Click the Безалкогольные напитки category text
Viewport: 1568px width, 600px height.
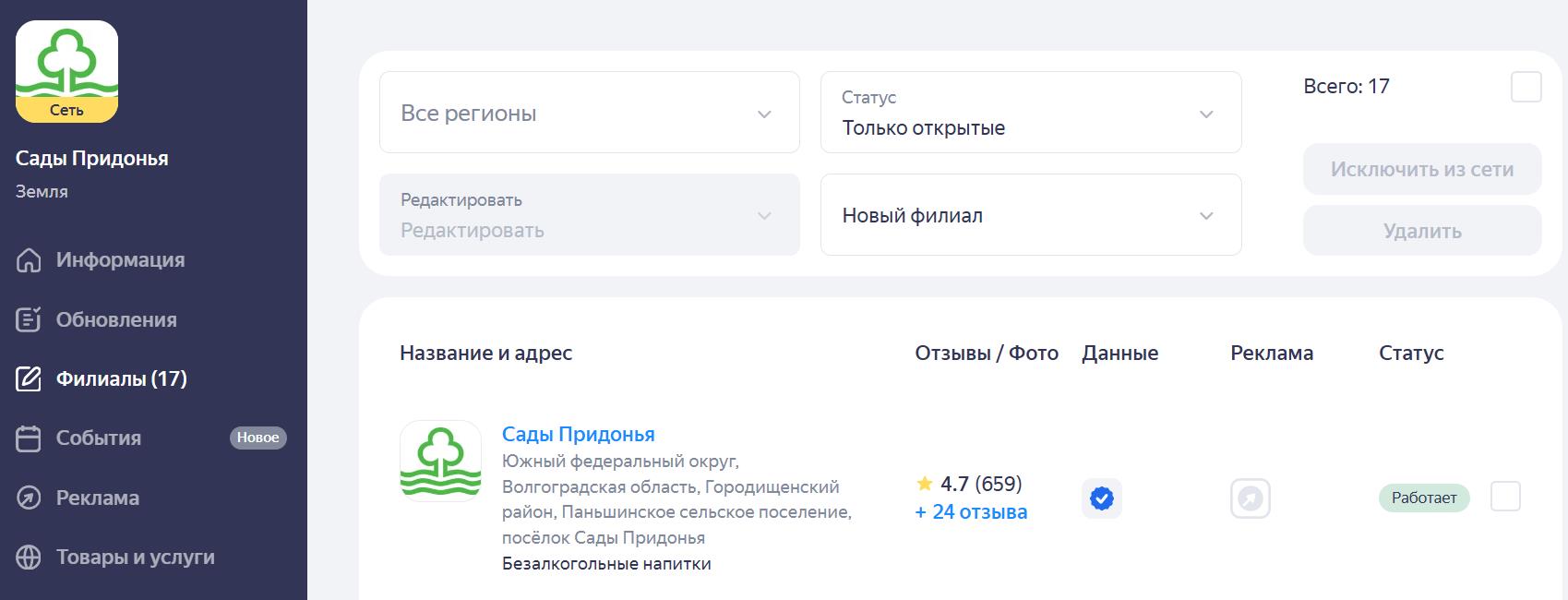tap(606, 564)
